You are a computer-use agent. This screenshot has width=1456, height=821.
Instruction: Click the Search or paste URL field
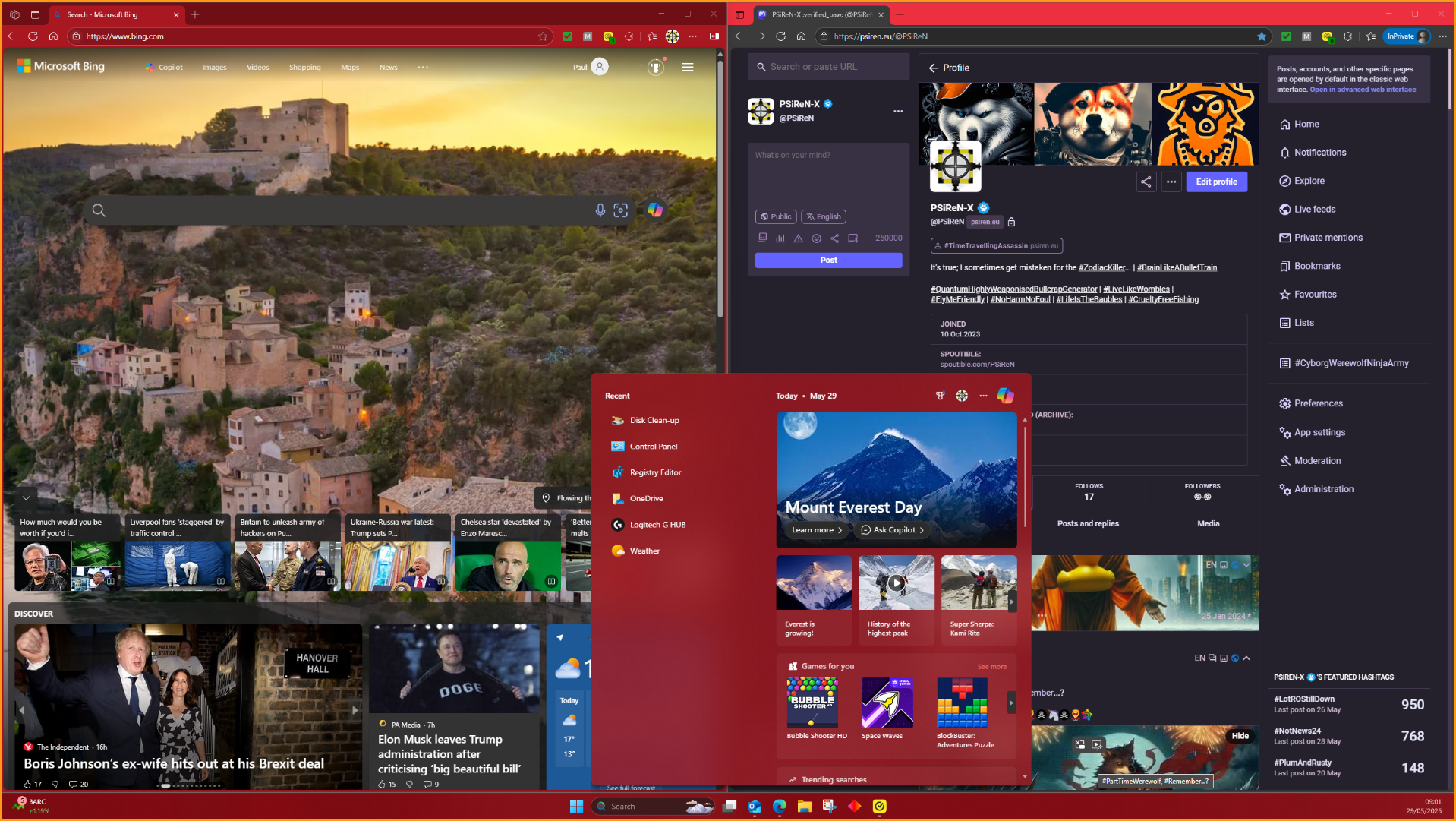(829, 67)
